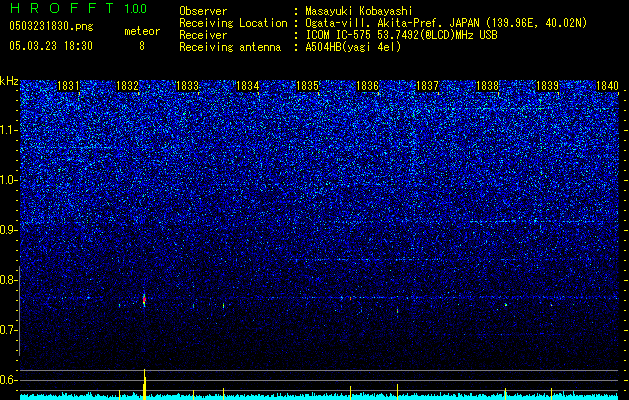Click the bright red meteor echo after 1832

coord(144,299)
